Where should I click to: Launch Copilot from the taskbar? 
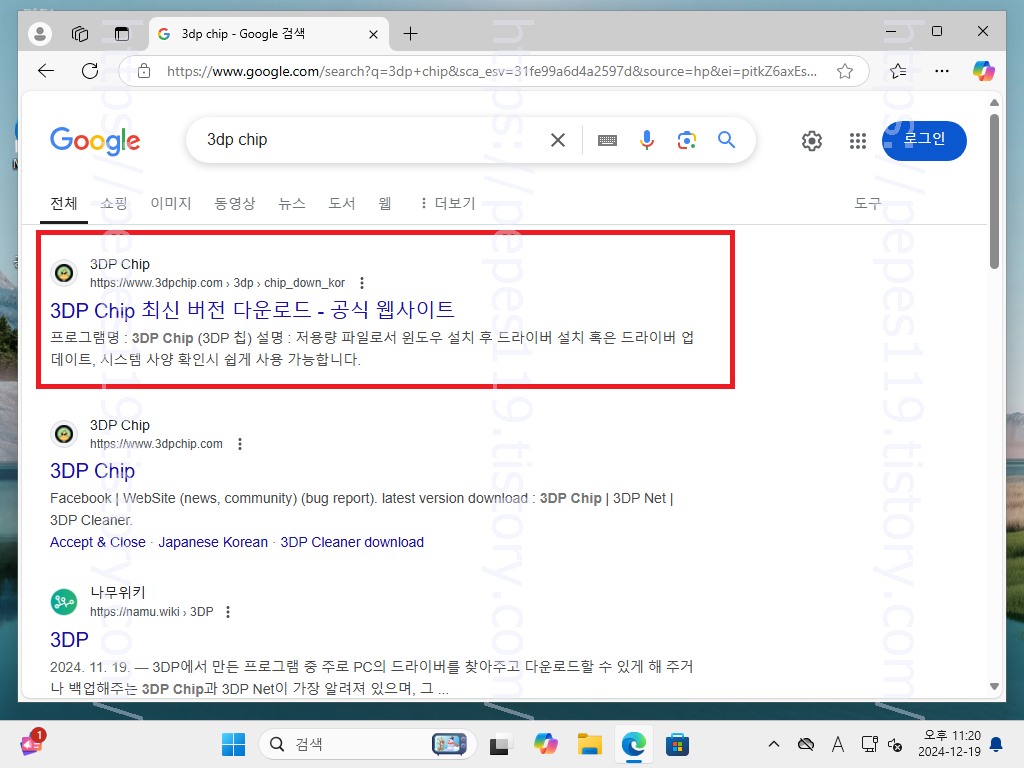coord(546,744)
